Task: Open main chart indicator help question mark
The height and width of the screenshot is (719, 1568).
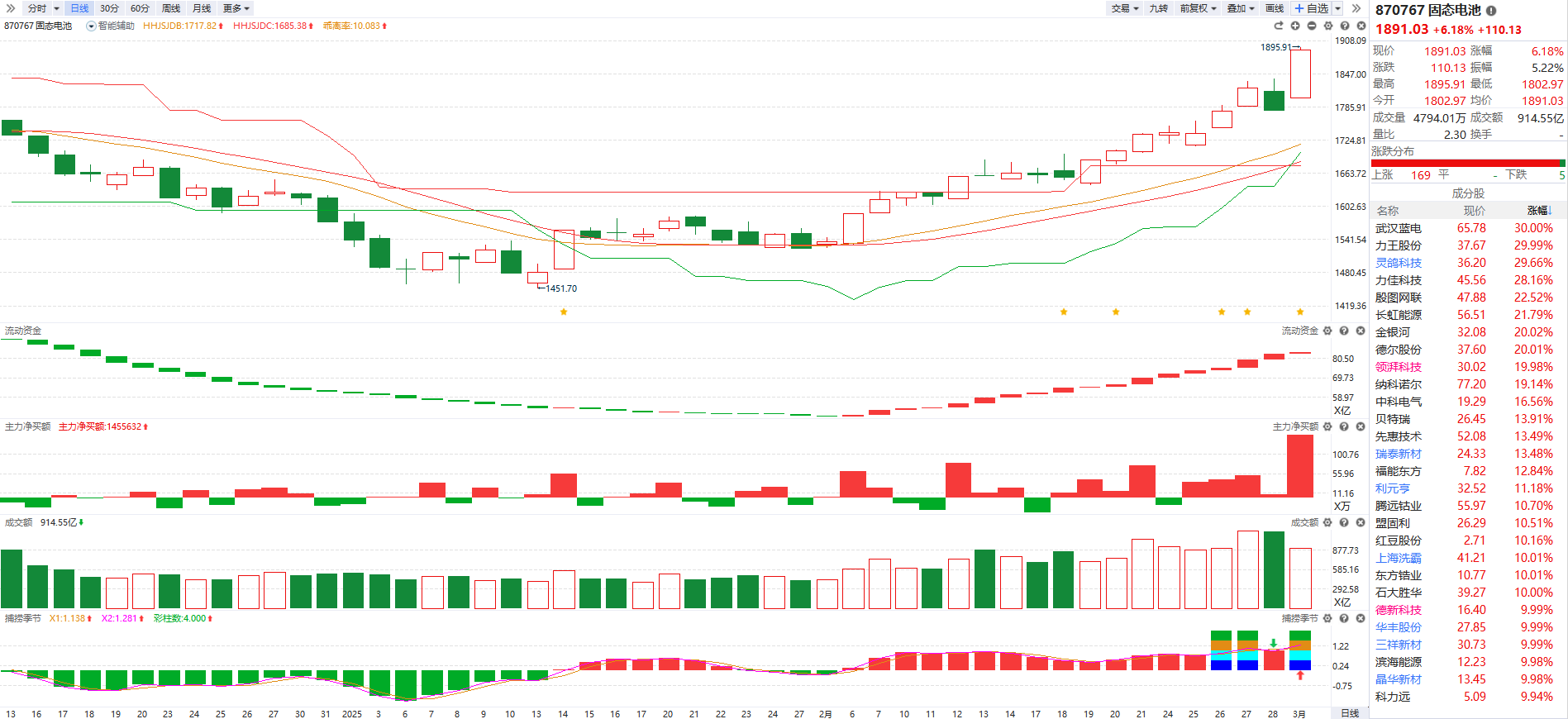Action: (x=1345, y=26)
